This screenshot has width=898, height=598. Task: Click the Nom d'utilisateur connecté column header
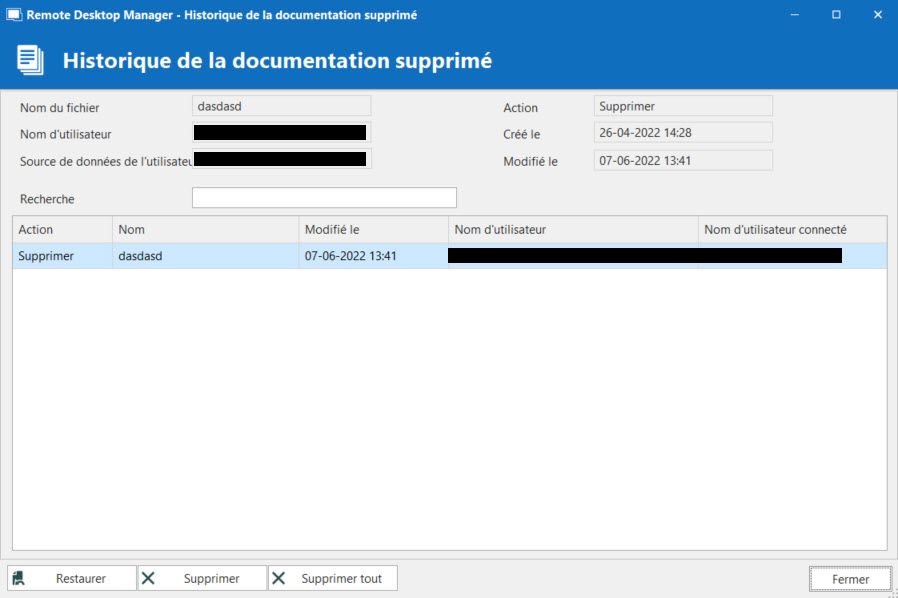791,230
